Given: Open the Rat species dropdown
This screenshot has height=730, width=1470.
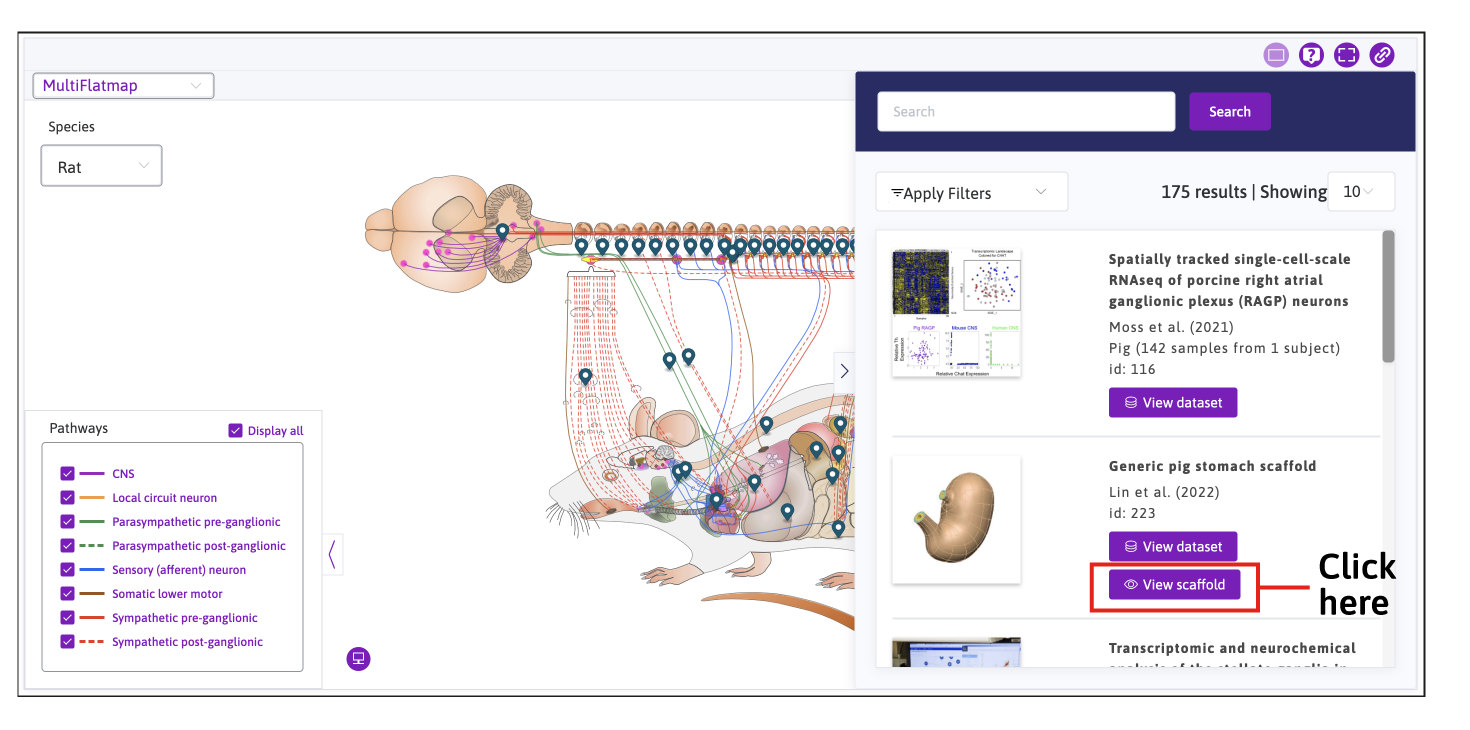Looking at the screenshot, I should pos(101,166).
